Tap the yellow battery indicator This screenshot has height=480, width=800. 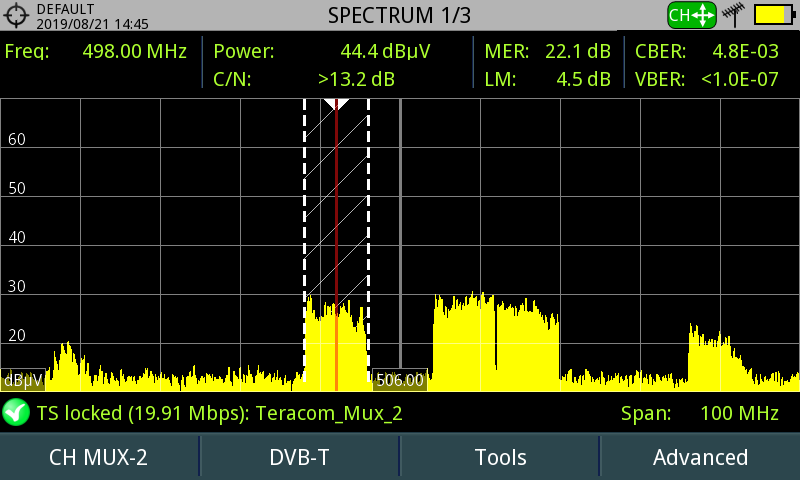774,15
